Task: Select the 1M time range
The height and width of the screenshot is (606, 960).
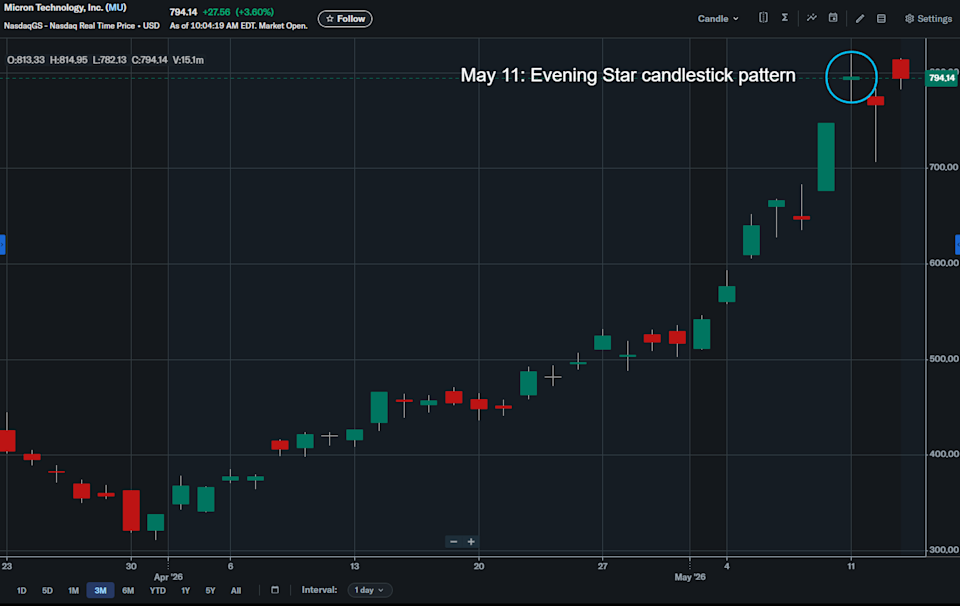Action: point(73,591)
